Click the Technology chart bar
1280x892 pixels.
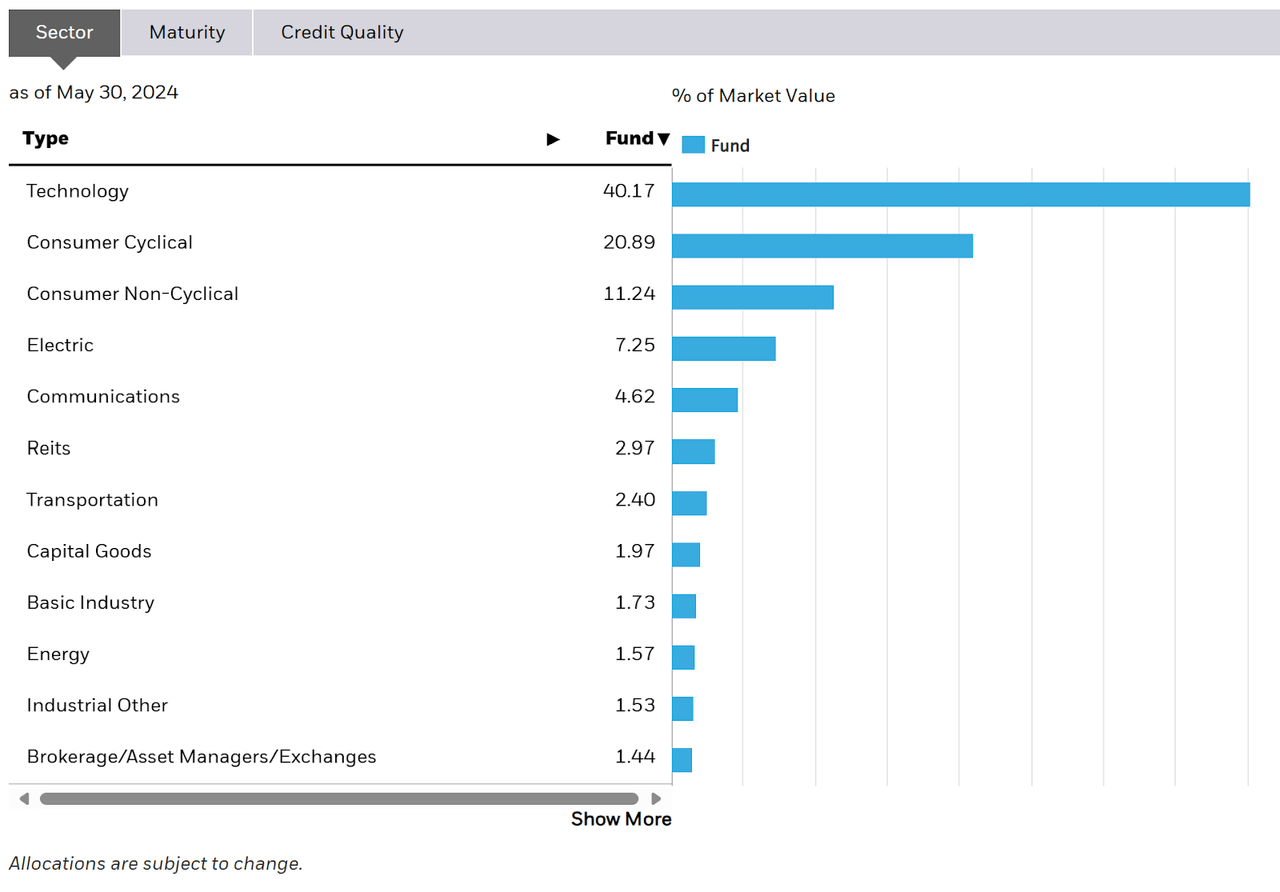(961, 195)
